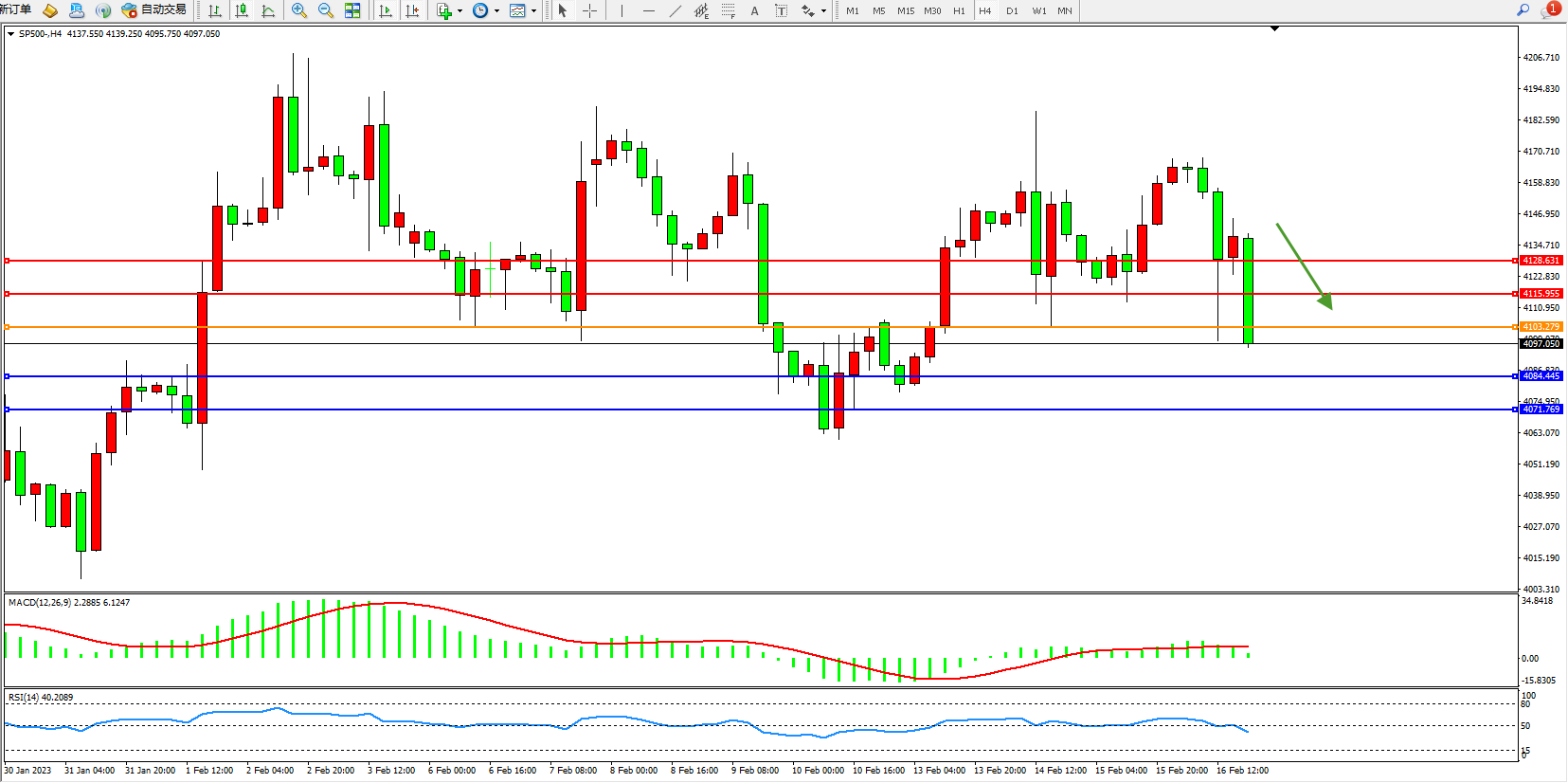Zoom in on the chart

(x=299, y=10)
